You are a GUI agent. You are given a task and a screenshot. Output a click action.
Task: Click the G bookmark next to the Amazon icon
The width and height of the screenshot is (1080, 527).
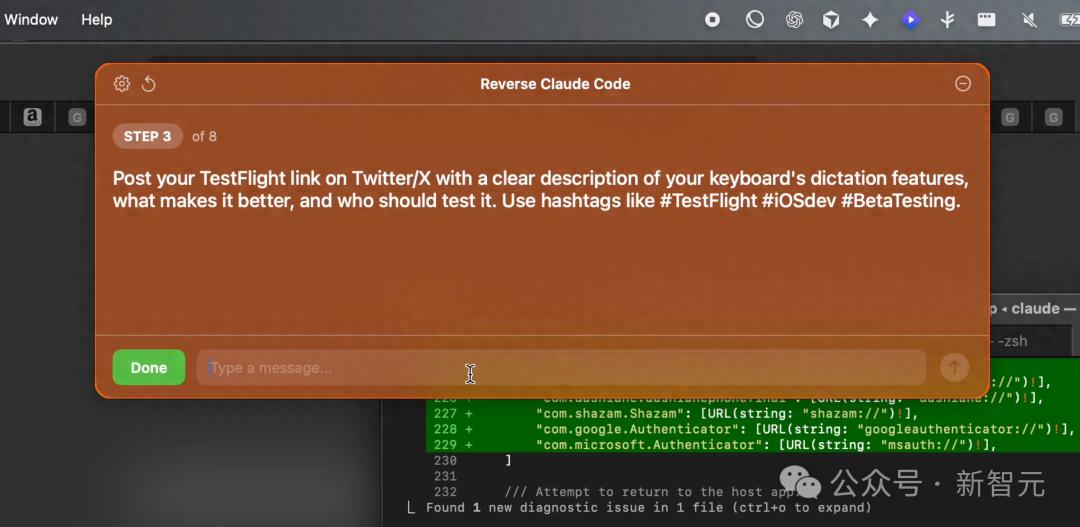tap(76, 118)
